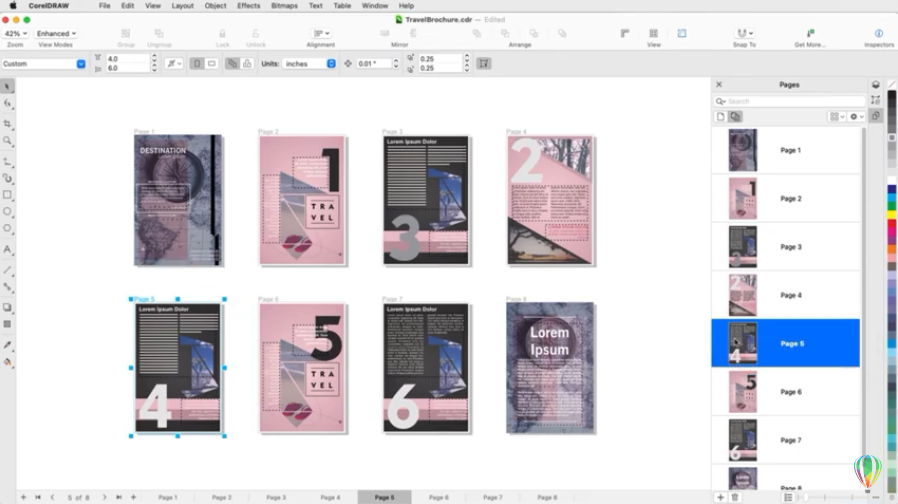Select the Interactive Fill tool
Screen dimensions: 898x504
pyautogui.click(x=7, y=362)
